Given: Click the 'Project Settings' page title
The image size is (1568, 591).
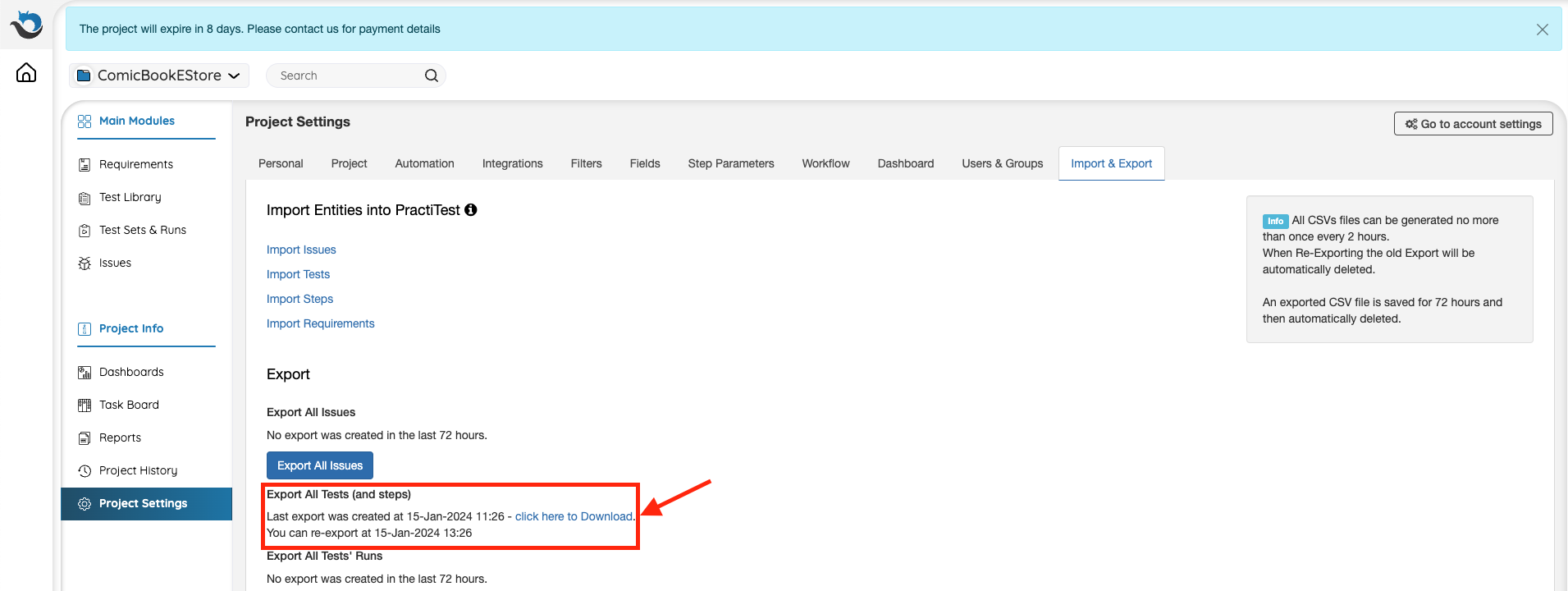Looking at the screenshot, I should coord(298,121).
